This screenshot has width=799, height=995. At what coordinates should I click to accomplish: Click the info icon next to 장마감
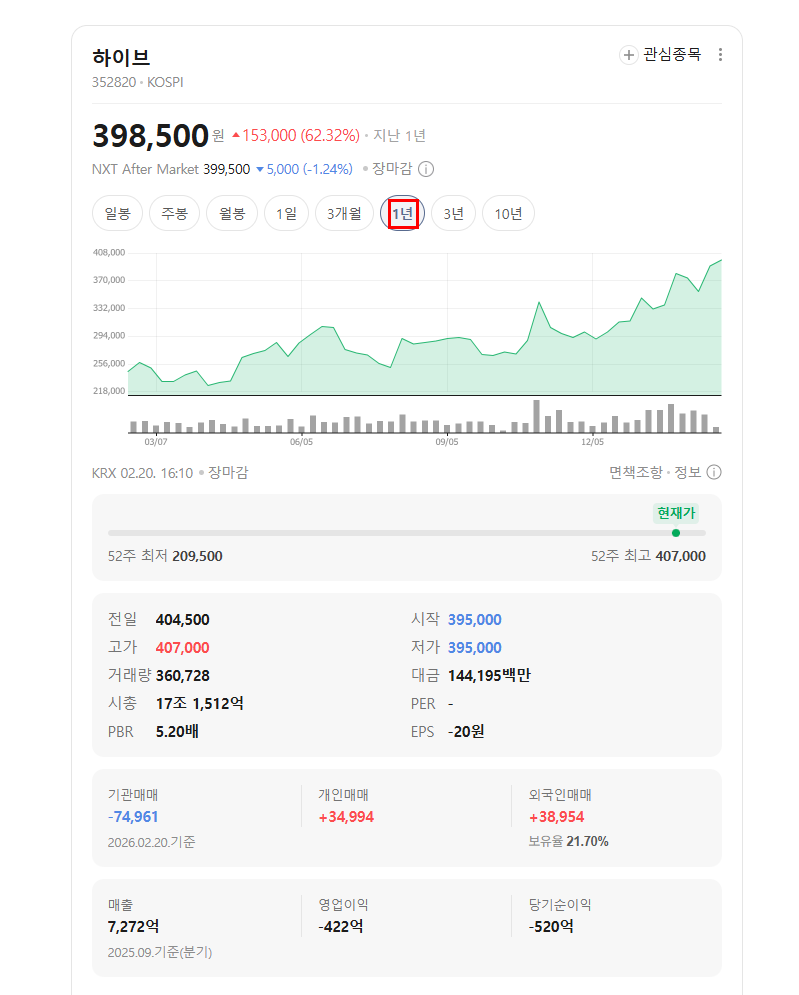coord(426,169)
